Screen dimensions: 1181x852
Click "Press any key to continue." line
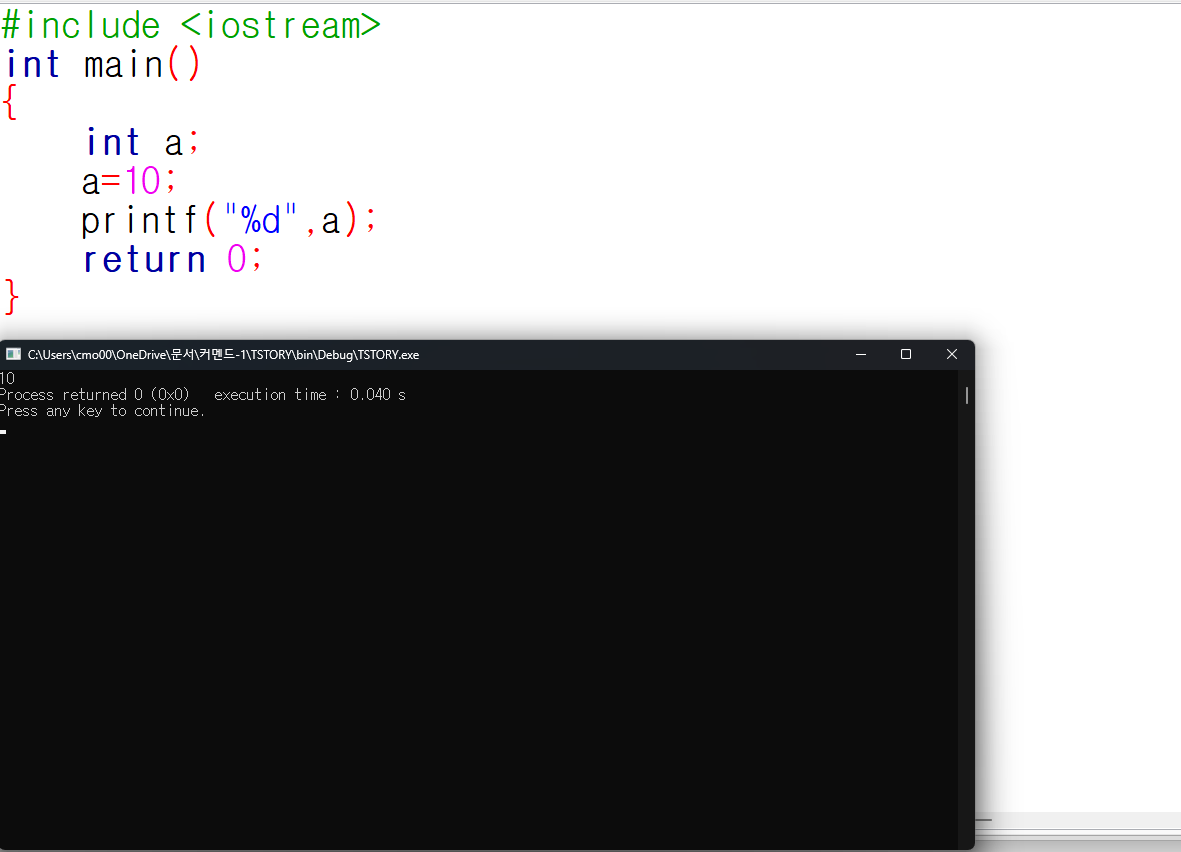coord(102,411)
